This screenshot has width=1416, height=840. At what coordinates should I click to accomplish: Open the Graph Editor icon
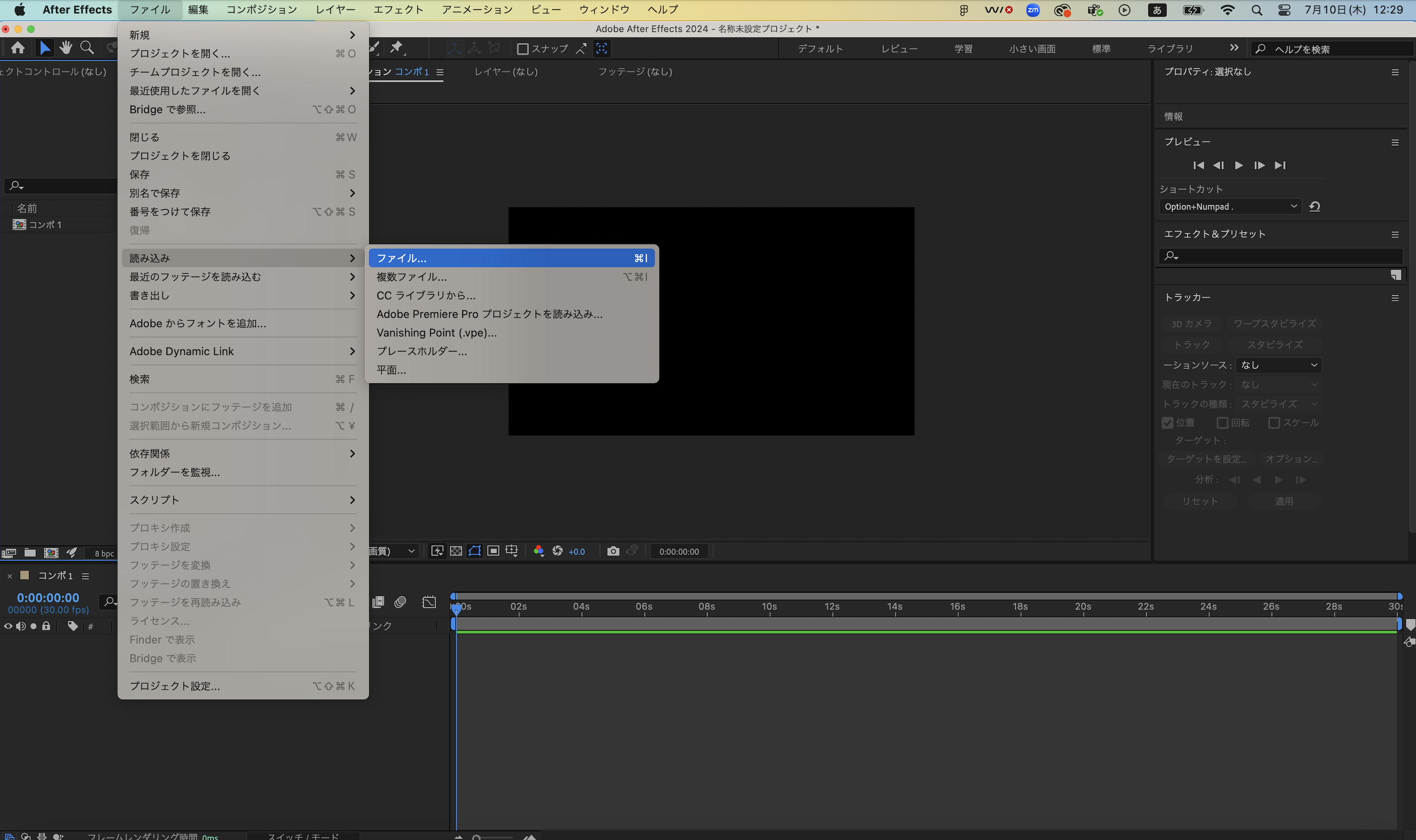point(429,602)
